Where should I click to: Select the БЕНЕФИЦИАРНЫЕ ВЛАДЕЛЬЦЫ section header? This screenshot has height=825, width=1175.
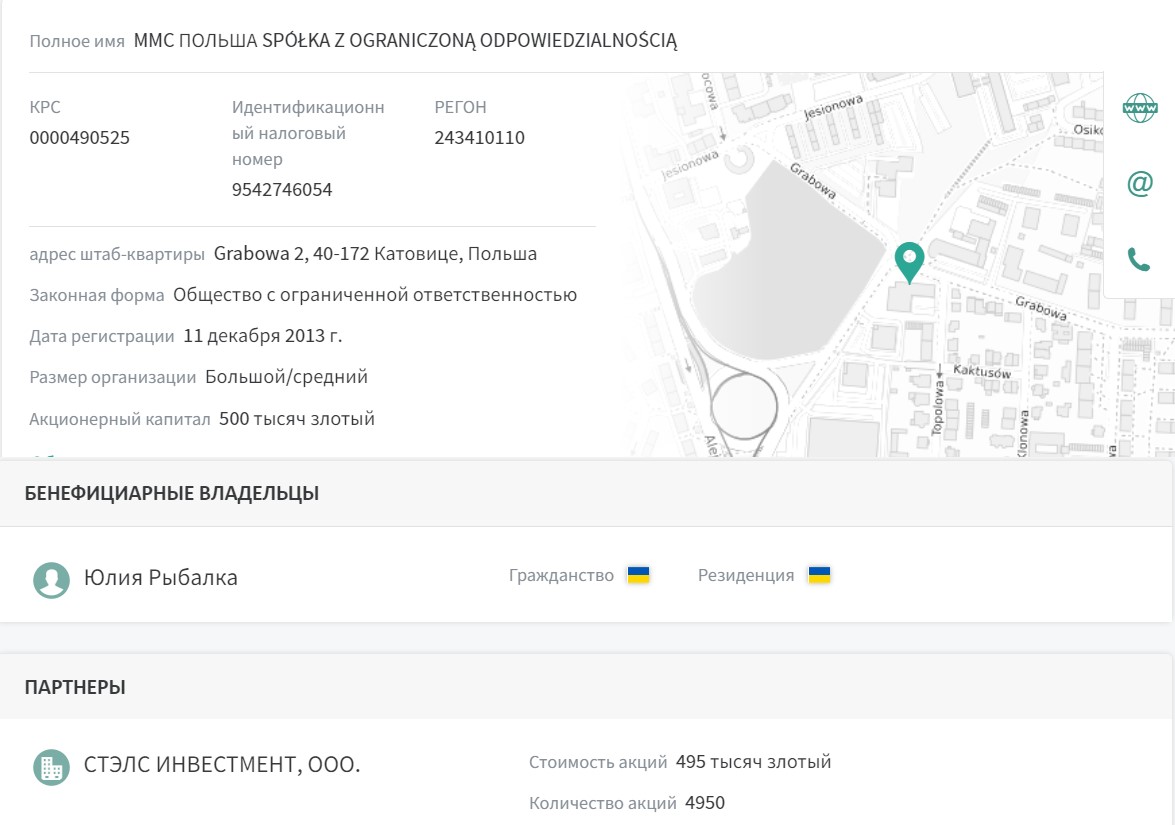tap(172, 493)
